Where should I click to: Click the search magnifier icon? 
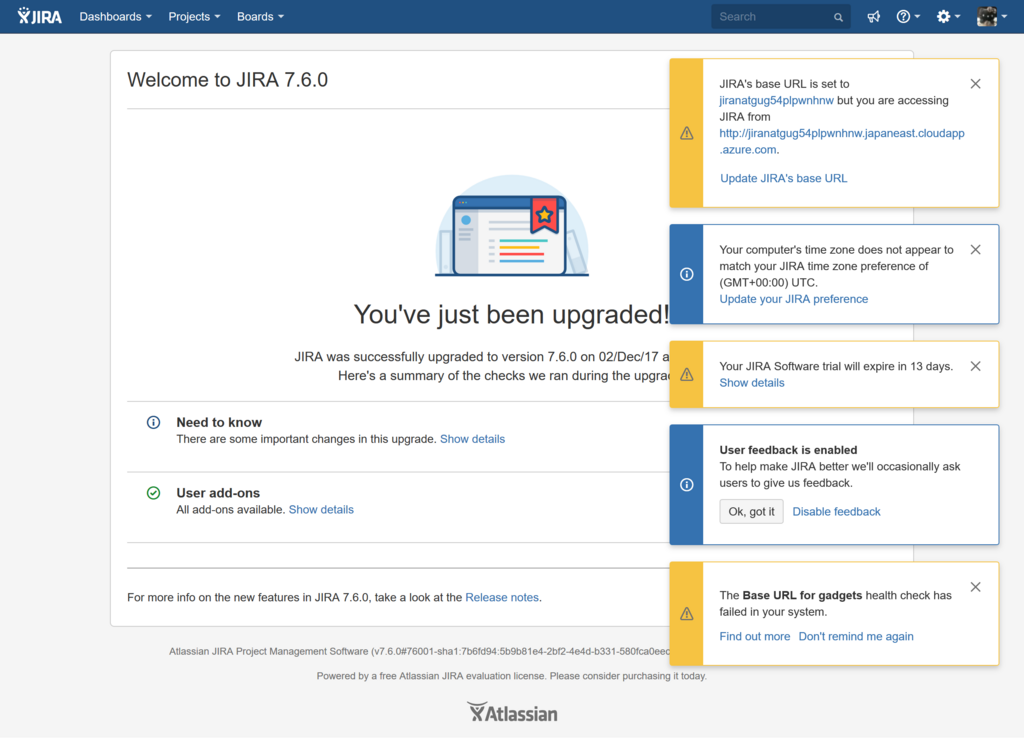click(x=838, y=17)
